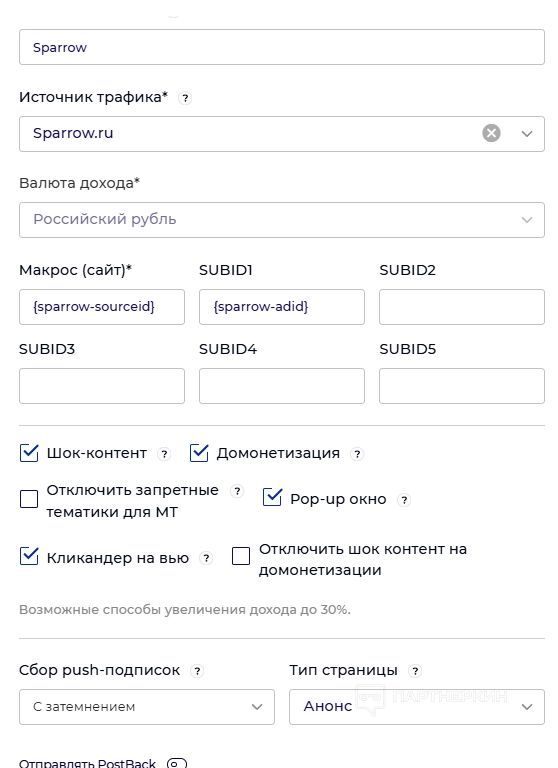
Task: Open help for Кликандер на вью
Action: coord(207,558)
